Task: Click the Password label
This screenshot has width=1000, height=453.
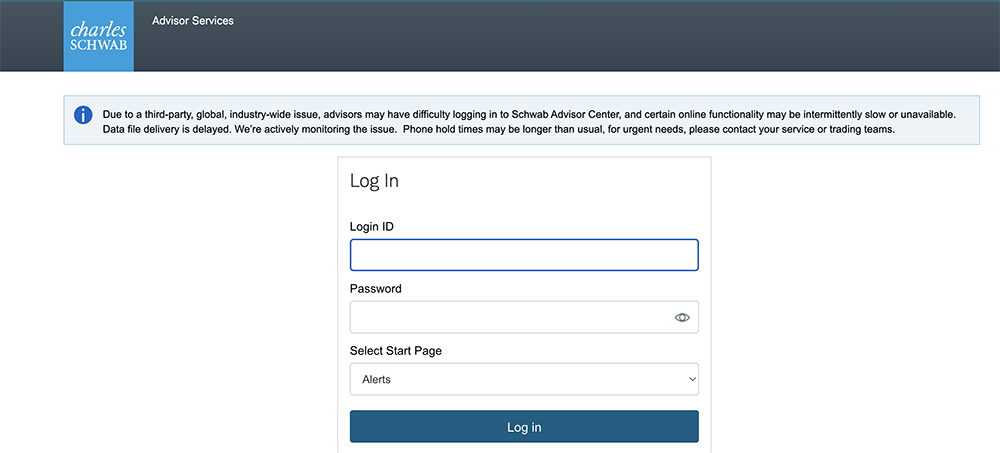Action: [x=376, y=288]
